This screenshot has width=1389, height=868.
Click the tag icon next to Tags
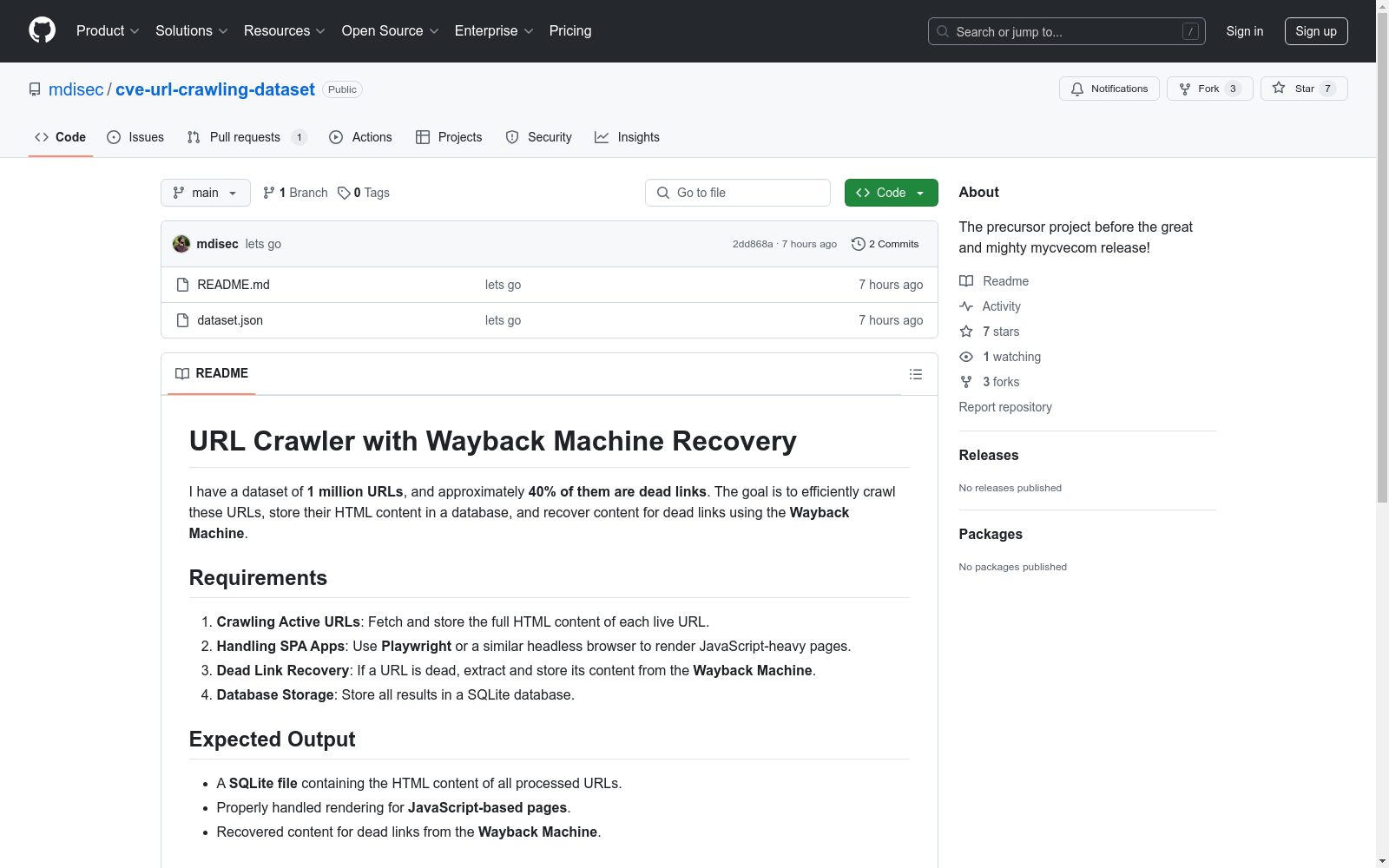pos(344,193)
